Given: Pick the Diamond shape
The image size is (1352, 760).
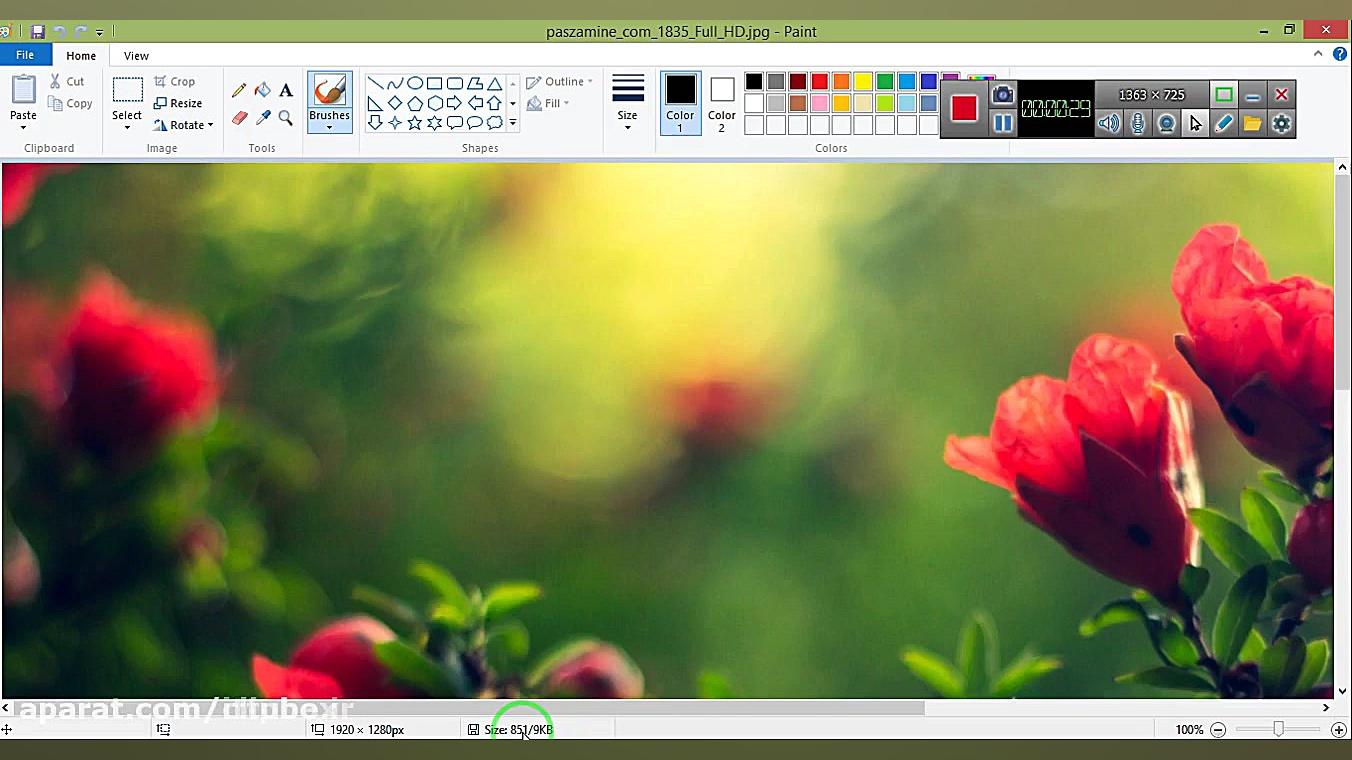Looking at the screenshot, I should (395, 103).
